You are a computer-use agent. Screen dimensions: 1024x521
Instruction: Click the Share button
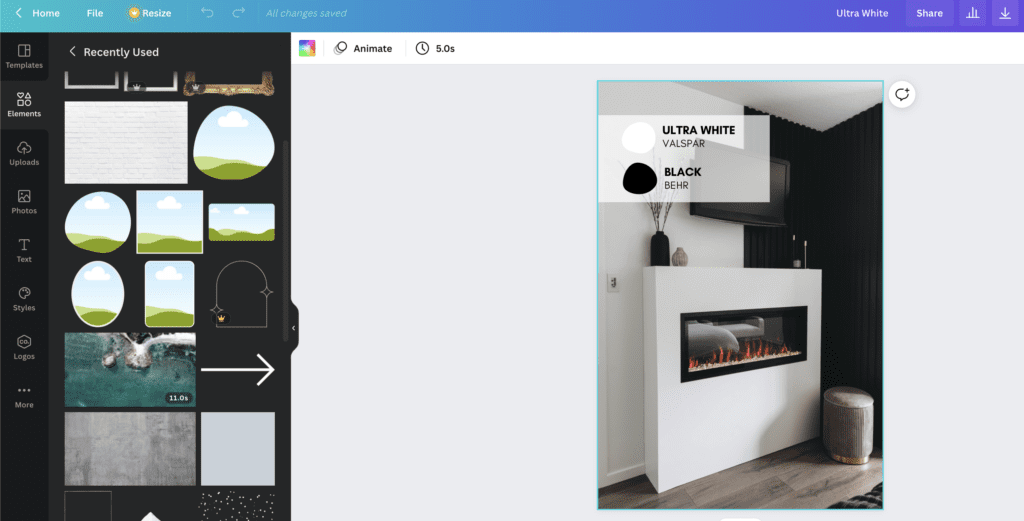point(929,13)
